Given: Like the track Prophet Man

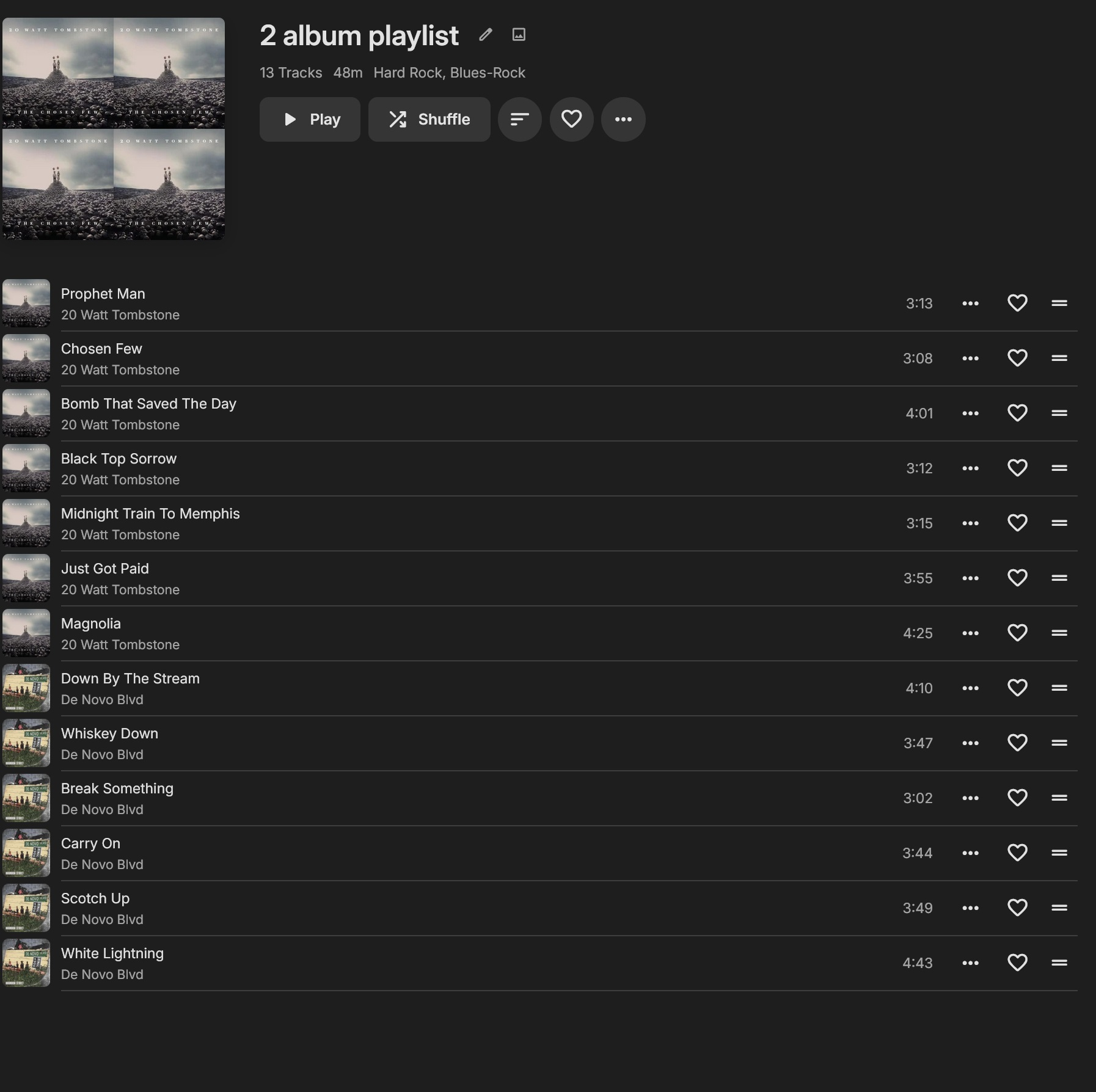Looking at the screenshot, I should coord(1017,303).
